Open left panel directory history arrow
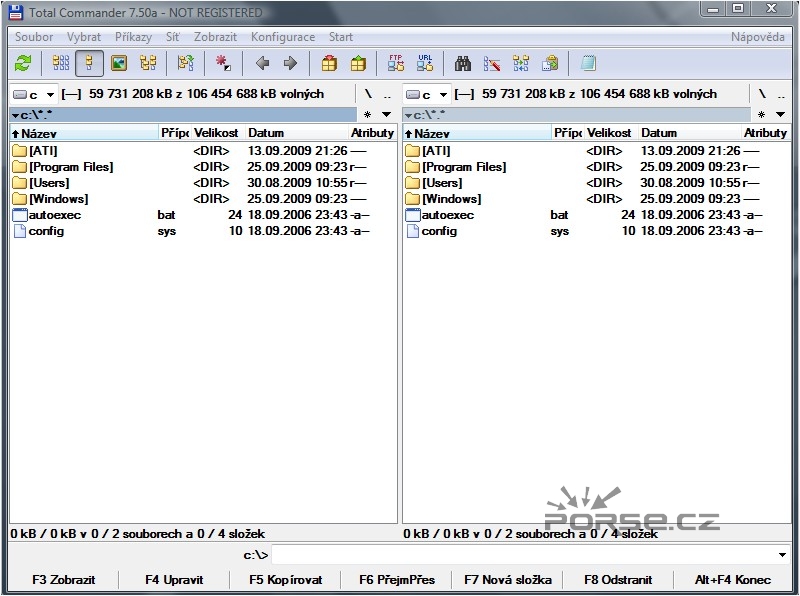The image size is (800, 596). (x=387, y=115)
